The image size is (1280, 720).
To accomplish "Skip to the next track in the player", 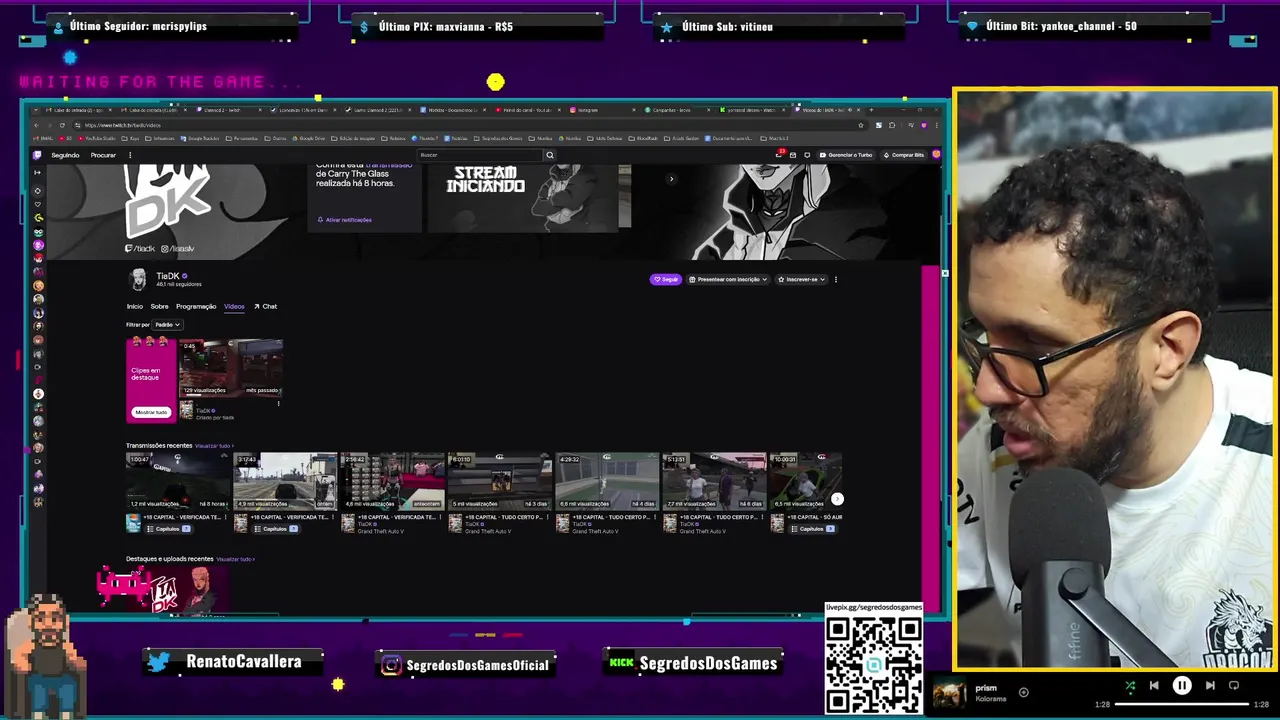I will pos(1210,686).
